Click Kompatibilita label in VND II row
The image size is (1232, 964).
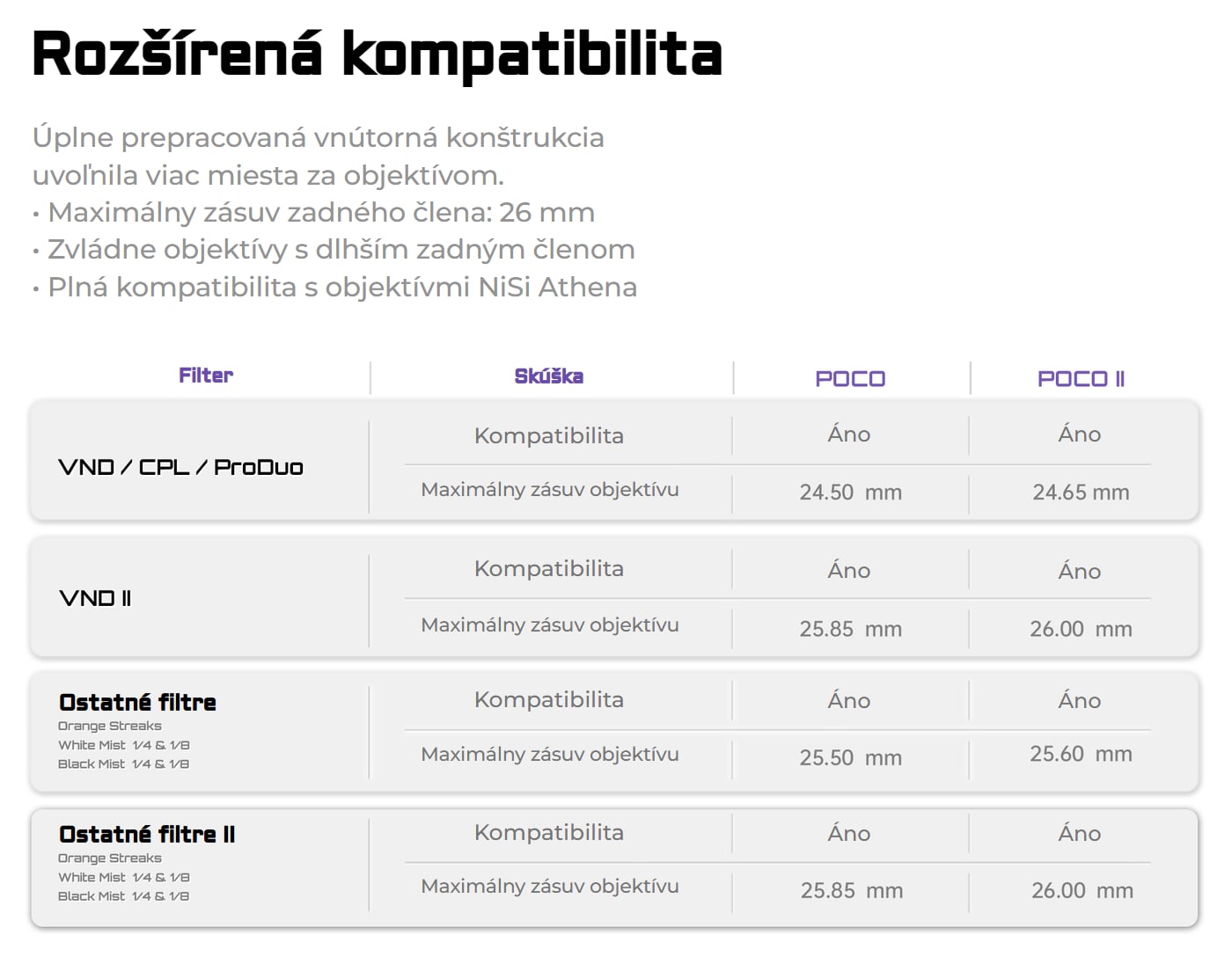pyautogui.click(x=549, y=569)
